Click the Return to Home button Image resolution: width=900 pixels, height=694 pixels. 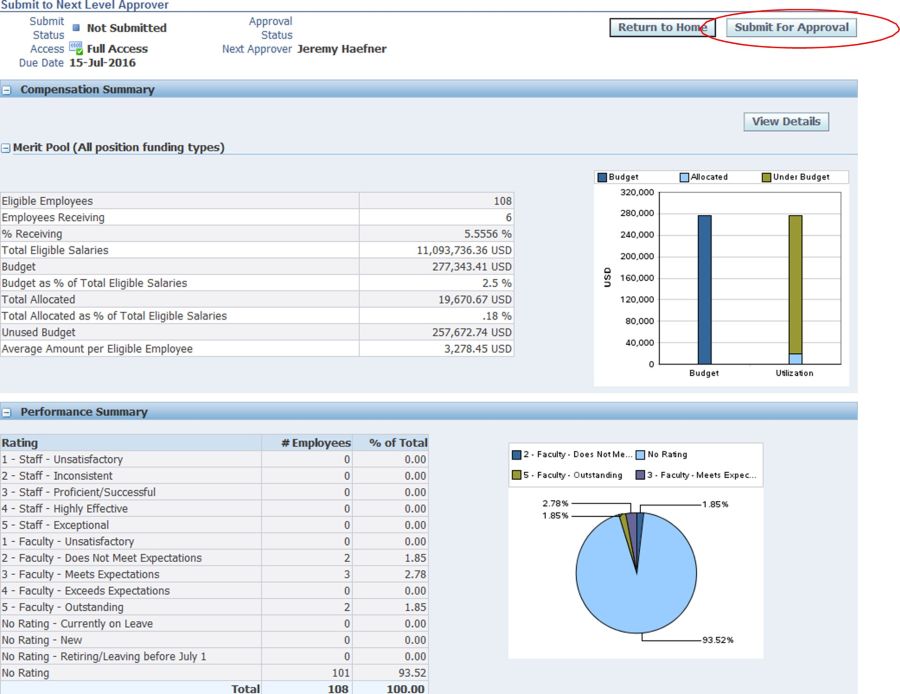661,28
